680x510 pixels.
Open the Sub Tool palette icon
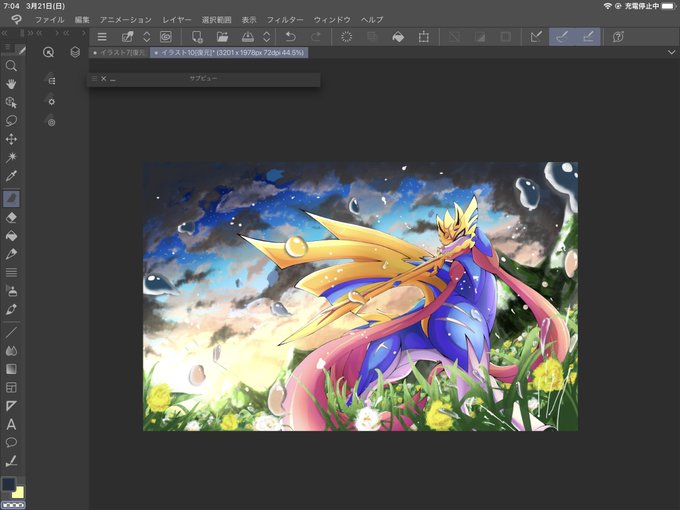pyautogui.click(x=51, y=80)
